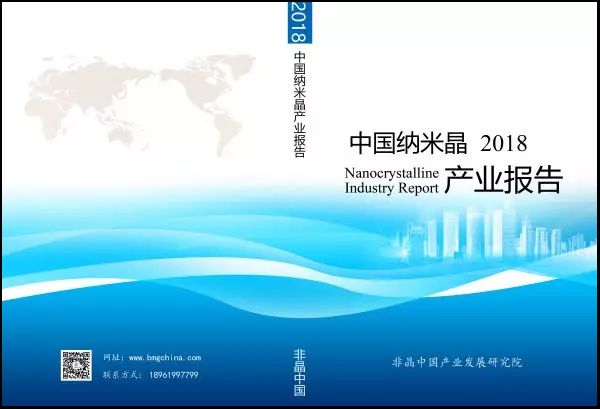The image size is (600, 409).
Task: Click the 联系方式 label
Action: pyautogui.click(x=120, y=375)
